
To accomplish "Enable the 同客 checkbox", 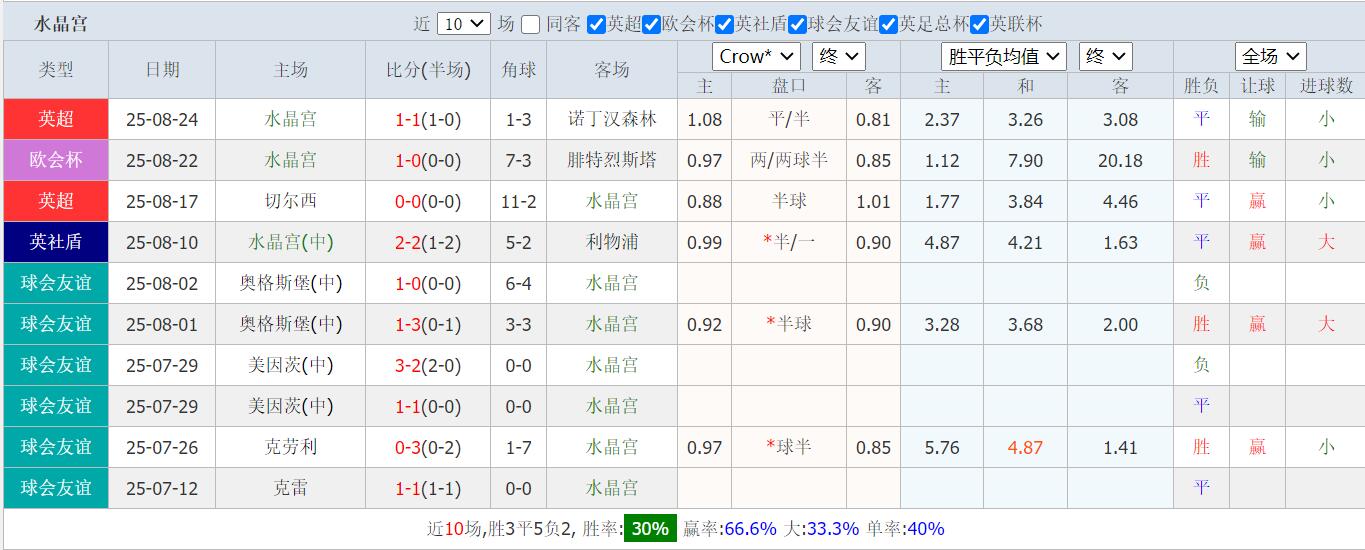I will click(531, 24).
